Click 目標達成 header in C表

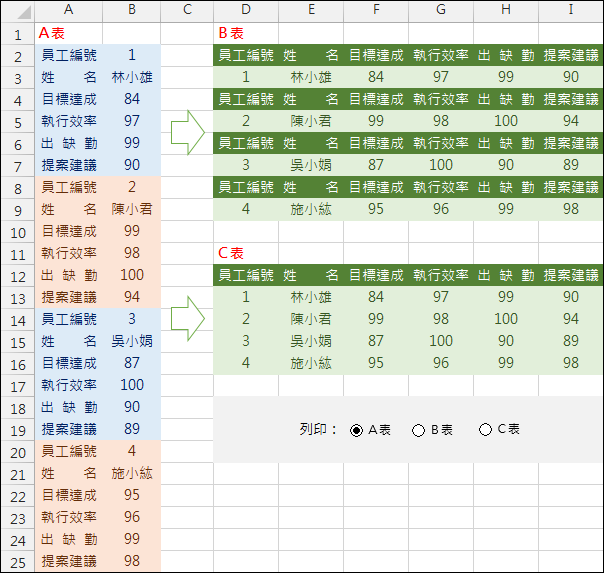click(376, 275)
